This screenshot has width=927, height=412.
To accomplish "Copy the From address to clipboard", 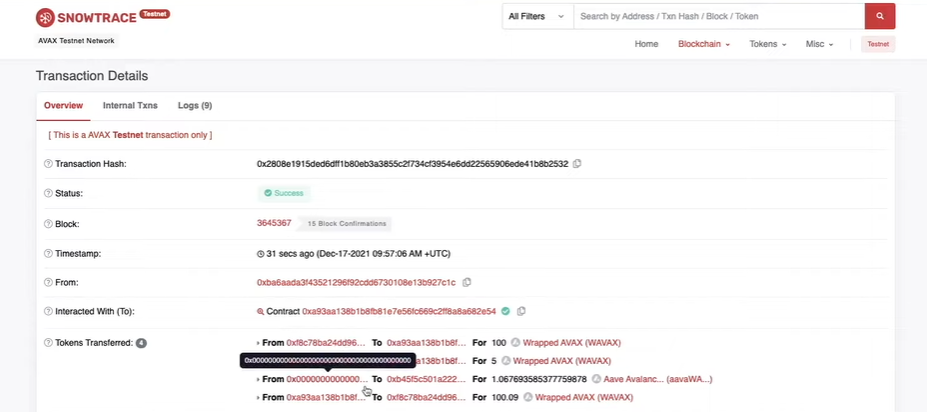I will [x=466, y=283].
